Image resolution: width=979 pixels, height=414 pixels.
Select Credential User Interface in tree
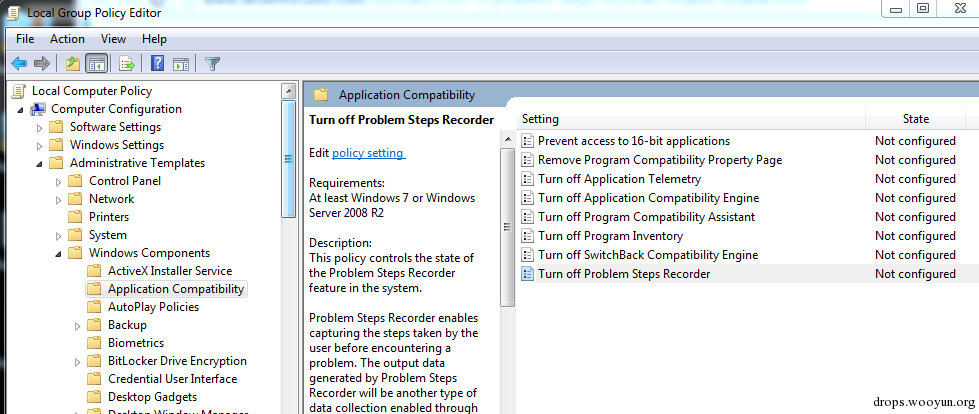(172, 379)
